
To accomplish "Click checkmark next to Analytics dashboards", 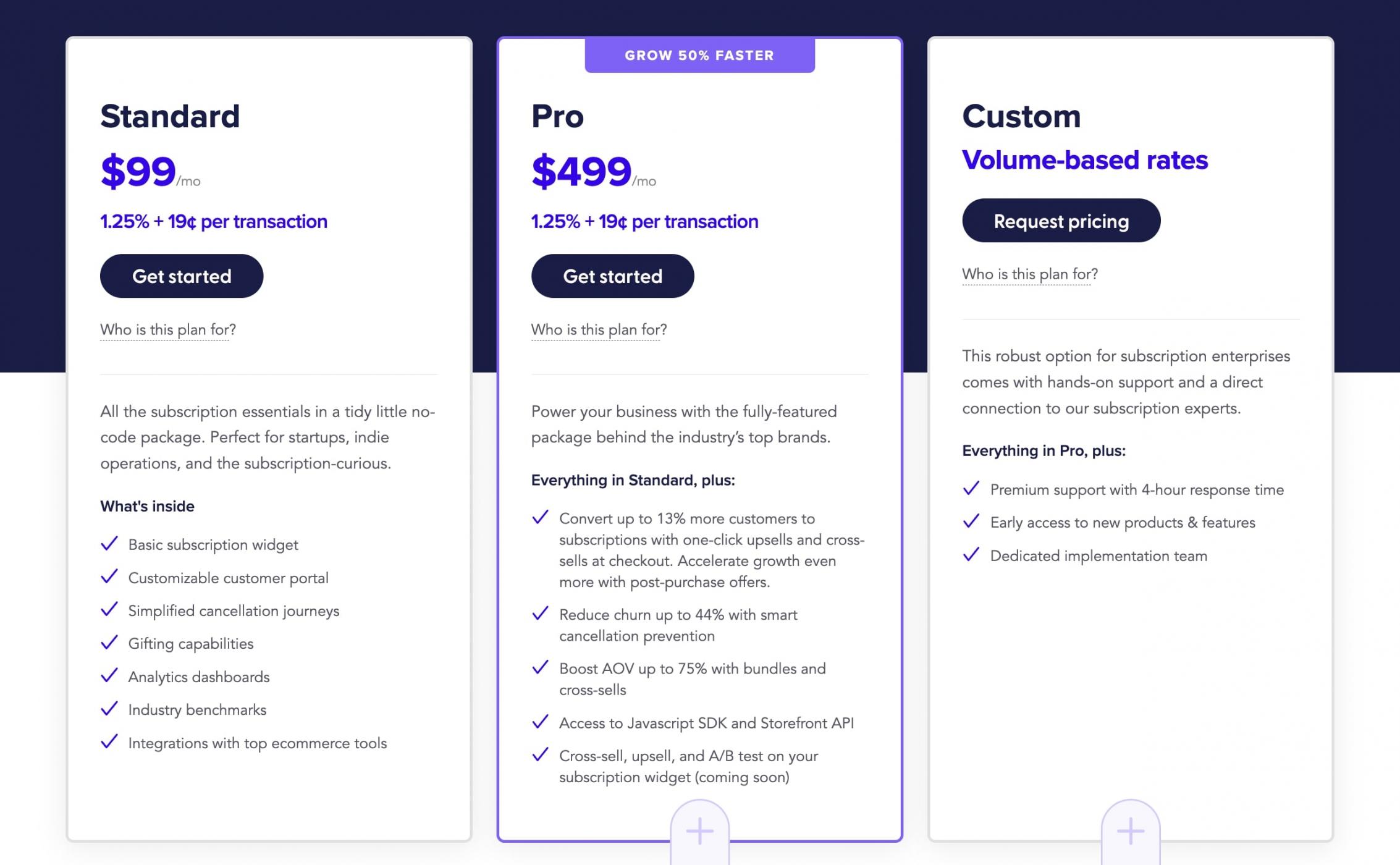I will 109,676.
